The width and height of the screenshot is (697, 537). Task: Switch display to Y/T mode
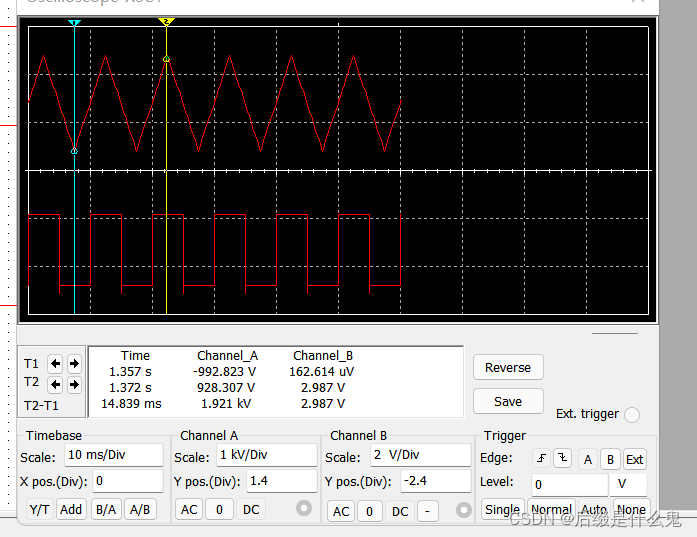[39, 509]
